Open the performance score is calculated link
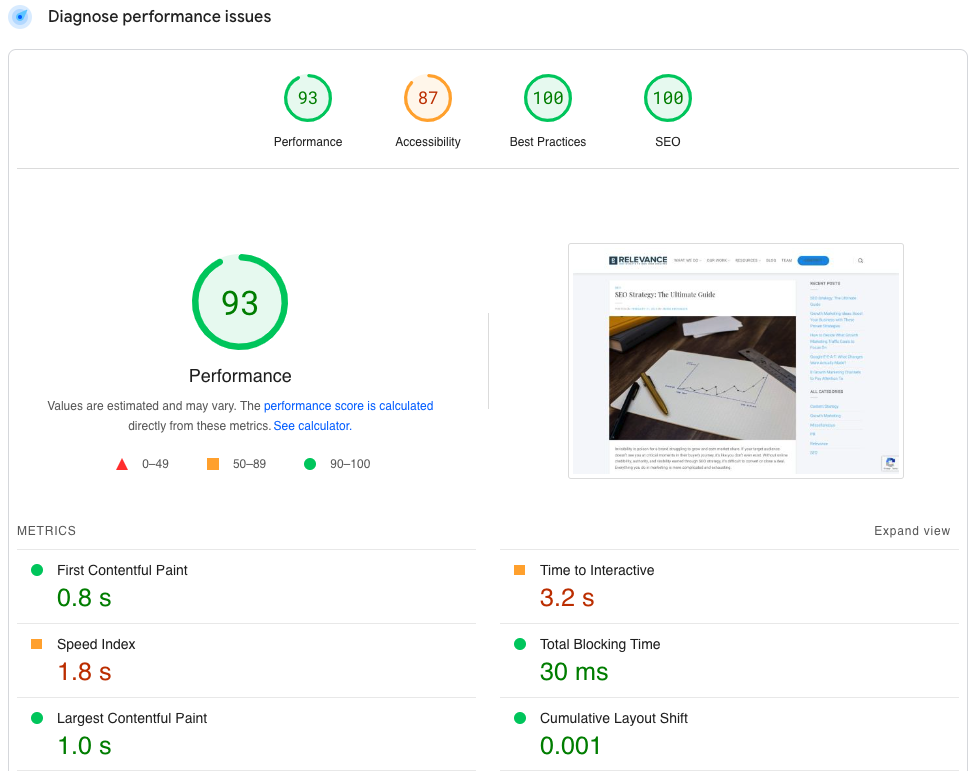This screenshot has width=971, height=771. (348, 405)
